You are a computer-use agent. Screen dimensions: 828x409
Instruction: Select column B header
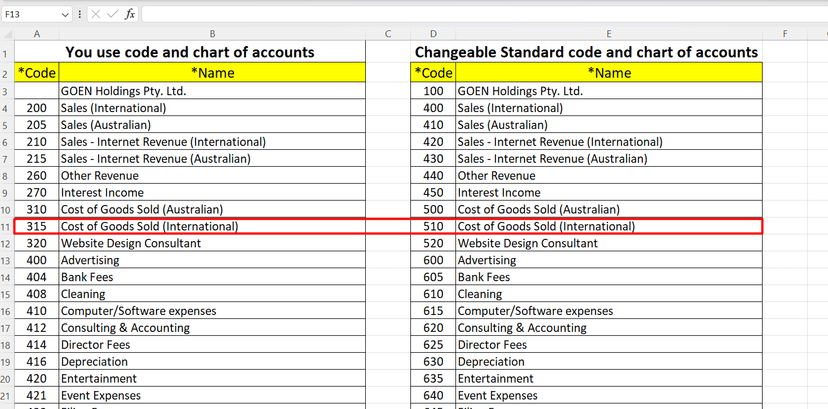[212, 34]
